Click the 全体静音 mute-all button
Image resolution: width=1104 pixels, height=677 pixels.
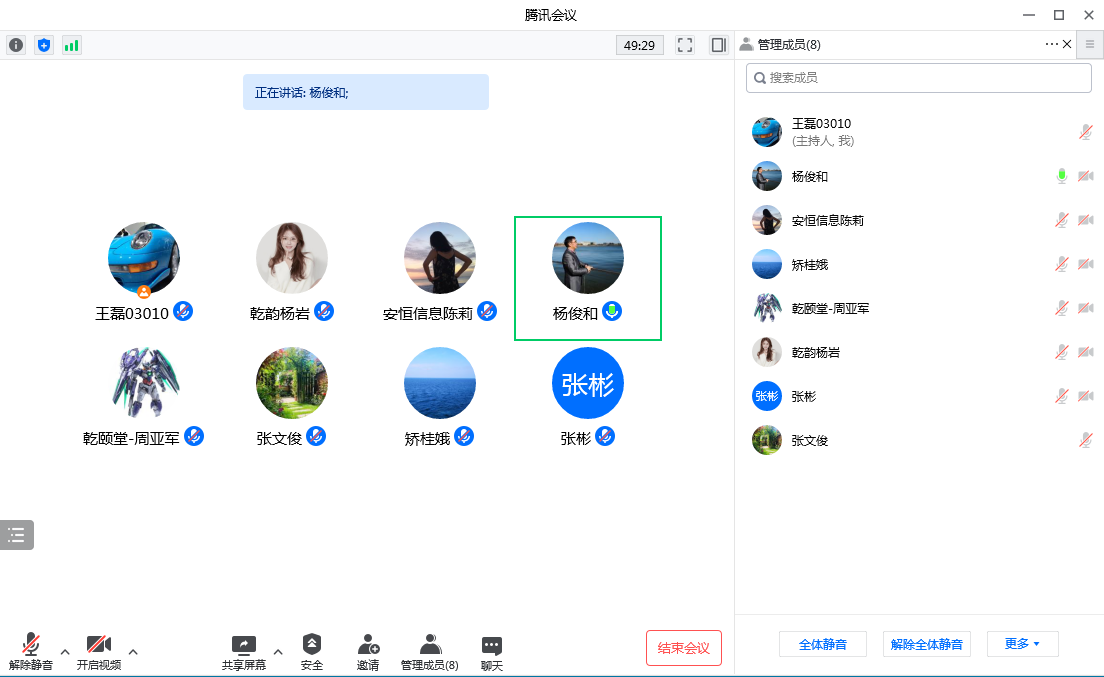pyautogui.click(x=823, y=644)
